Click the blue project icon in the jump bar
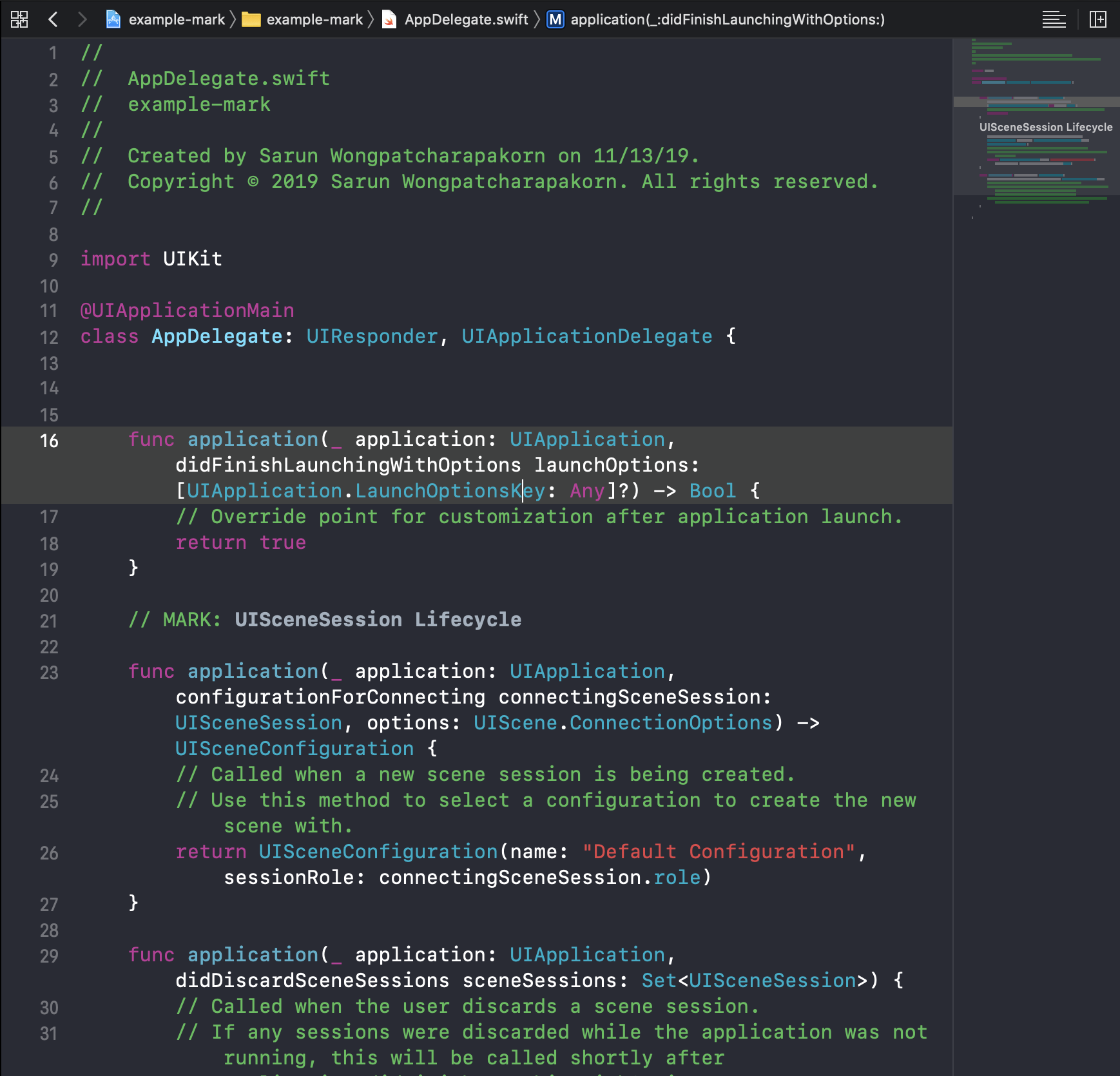1120x1076 pixels. coord(113,19)
